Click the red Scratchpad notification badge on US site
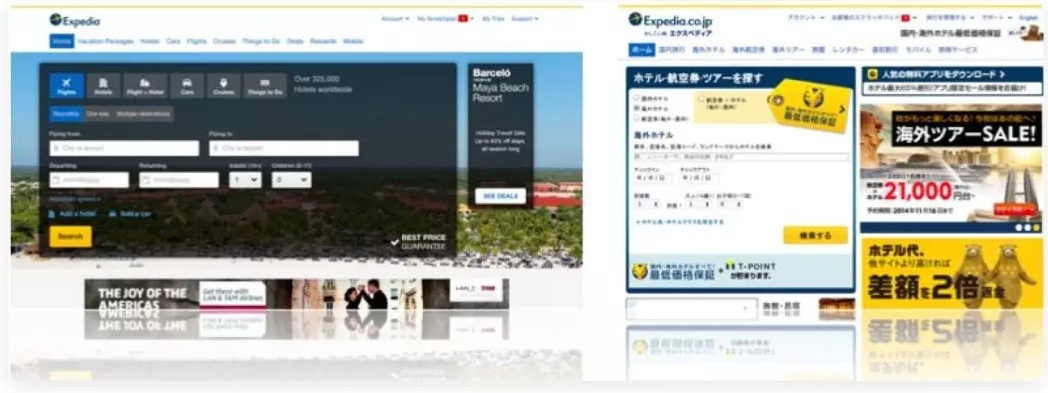Viewport: 1048px width, 393px height. pyautogui.click(x=463, y=19)
